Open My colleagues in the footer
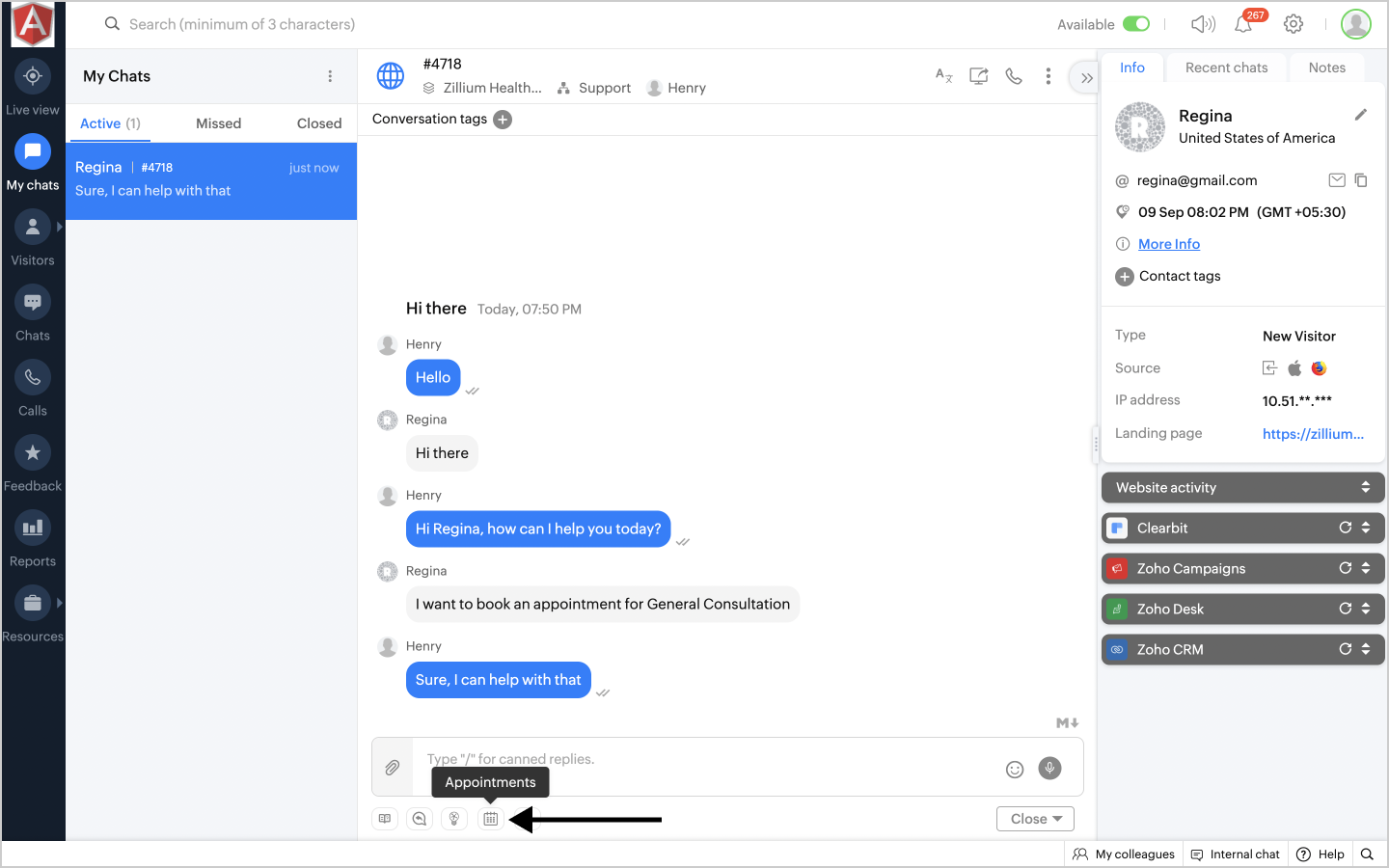 pyautogui.click(x=1124, y=854)
